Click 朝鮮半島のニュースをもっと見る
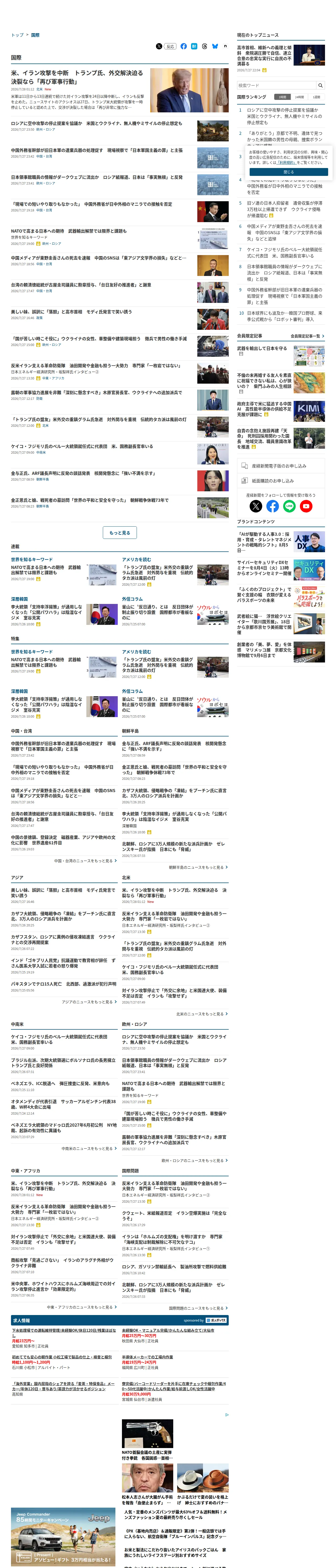This screenshot has height=1568, width=336. coord(198,867)
